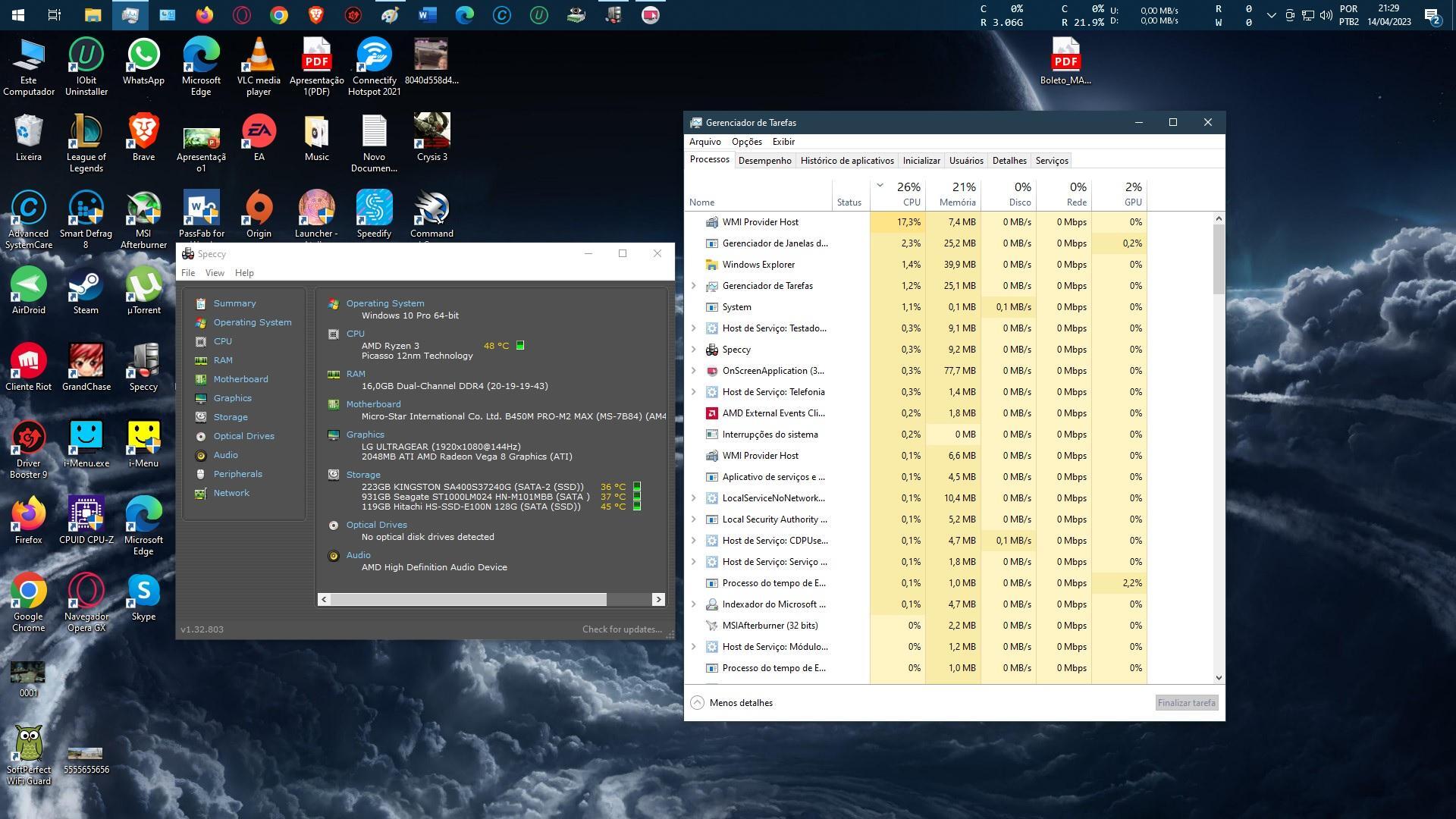Screen dimensions: 1456x819
Task: Expand the Speccy process row
Action: pyautogui.click(x=693, y=350)
